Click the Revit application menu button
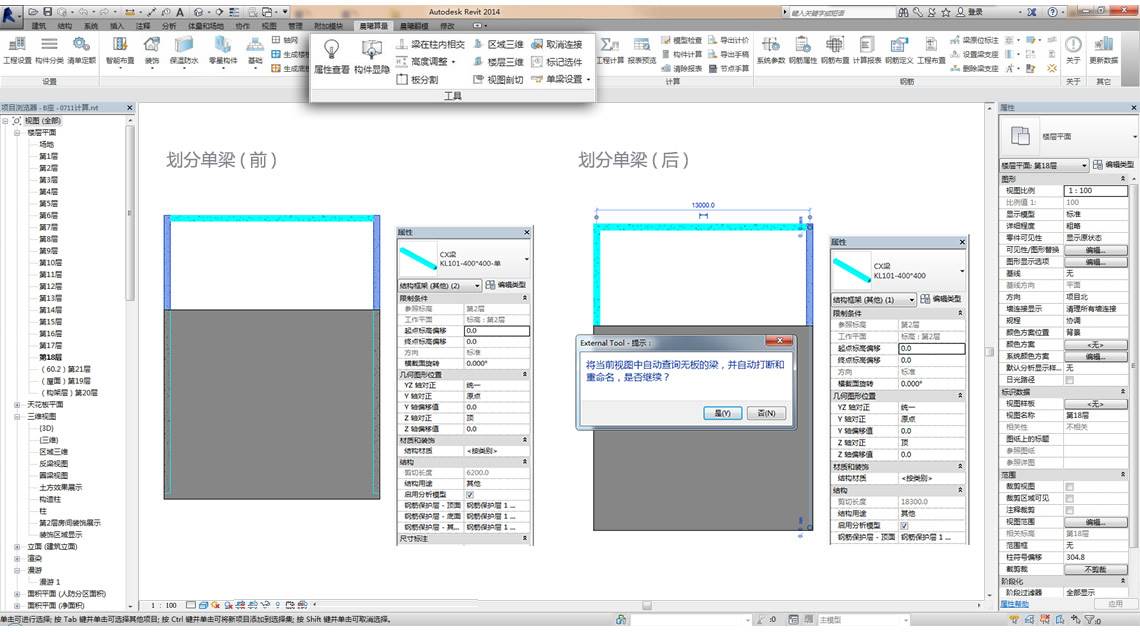 point(10,15)
